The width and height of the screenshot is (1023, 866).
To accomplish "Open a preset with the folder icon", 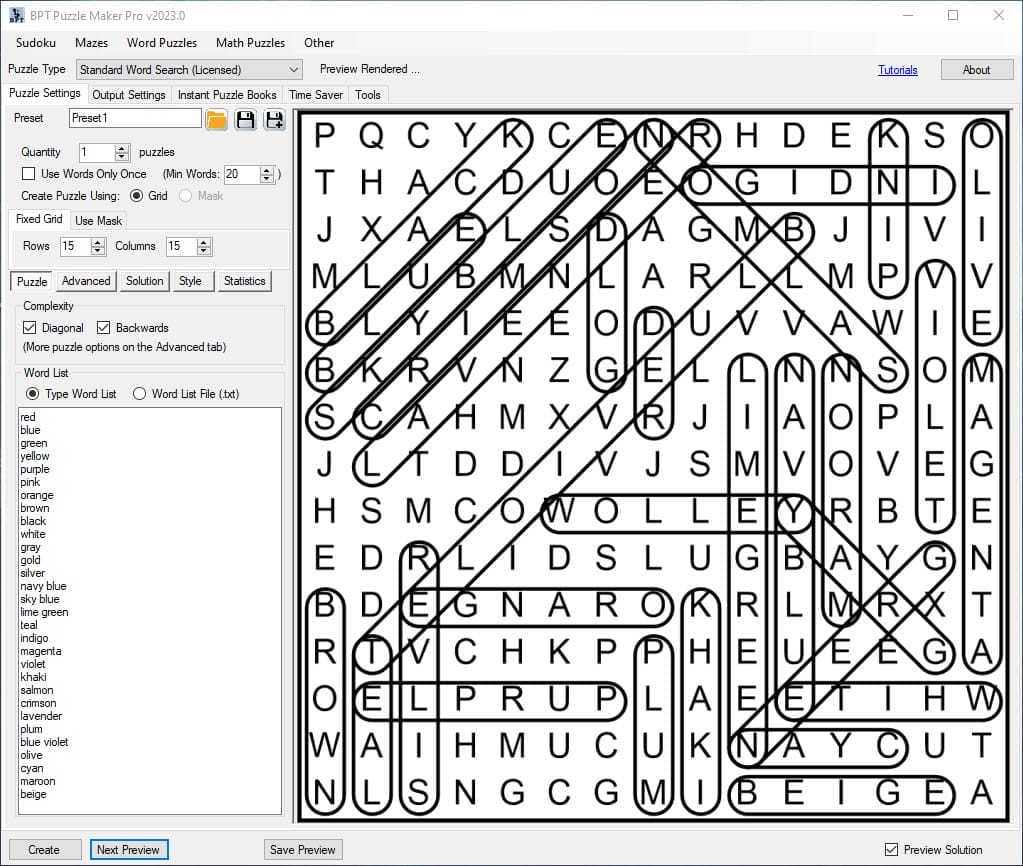I will (217, 120).
